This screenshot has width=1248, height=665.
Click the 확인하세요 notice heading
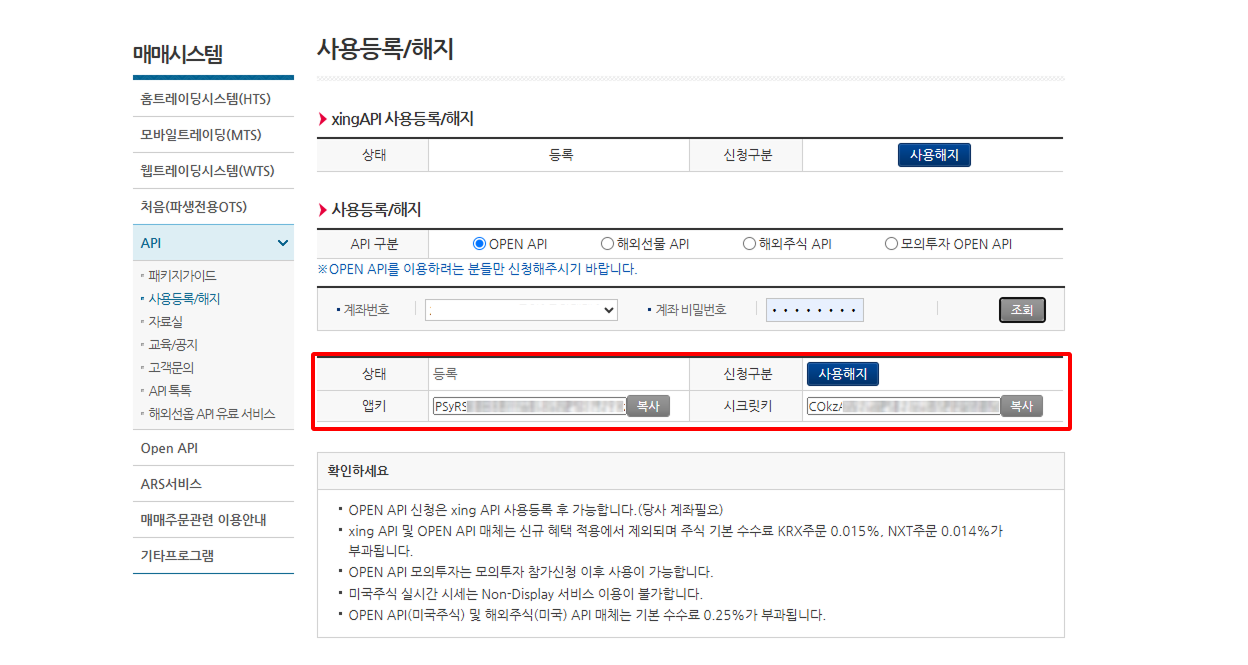point(358,470)
